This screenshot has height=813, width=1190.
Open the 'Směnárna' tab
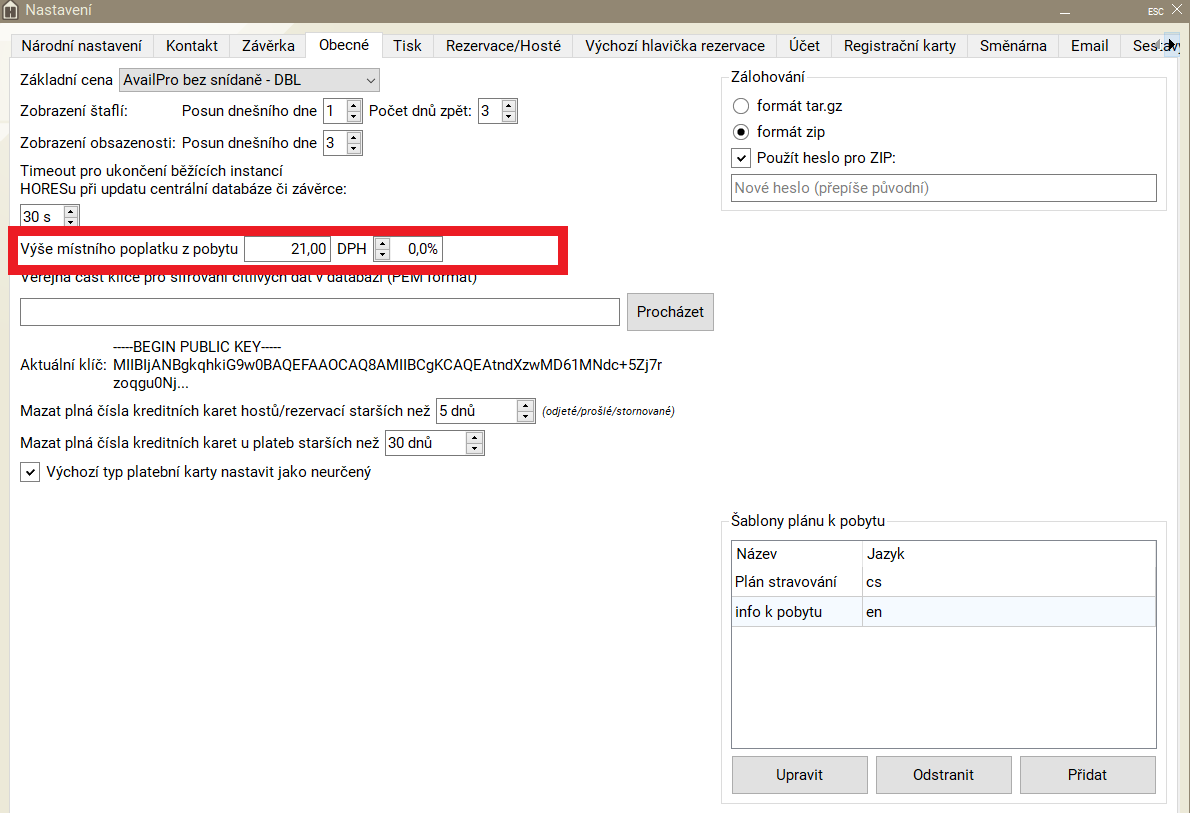tap(1013, 46)
